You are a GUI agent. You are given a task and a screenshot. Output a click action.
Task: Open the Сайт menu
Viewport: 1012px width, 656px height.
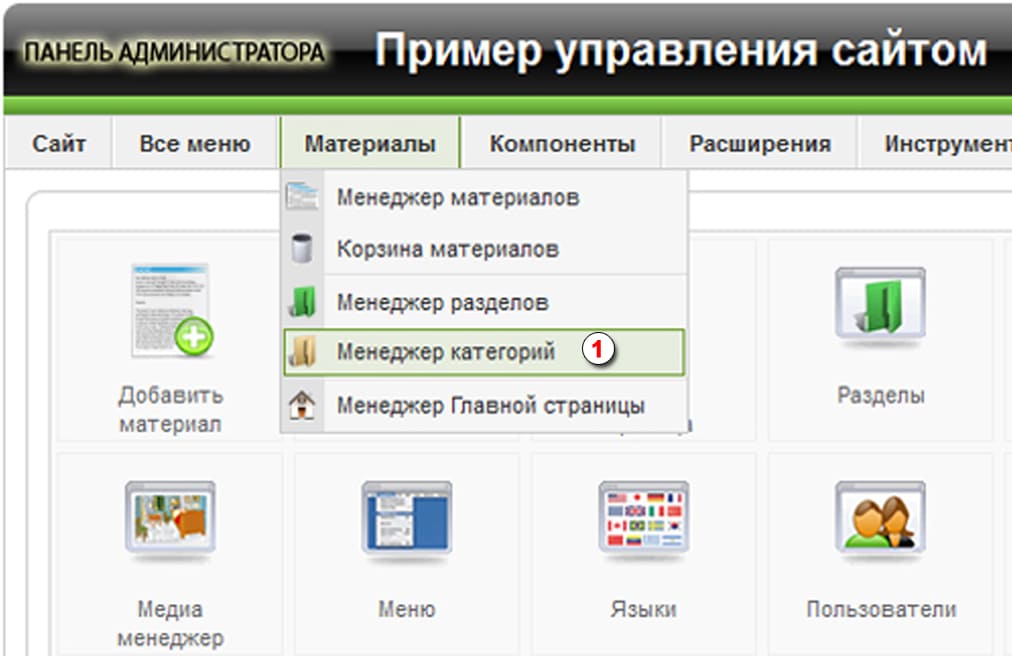59,144
